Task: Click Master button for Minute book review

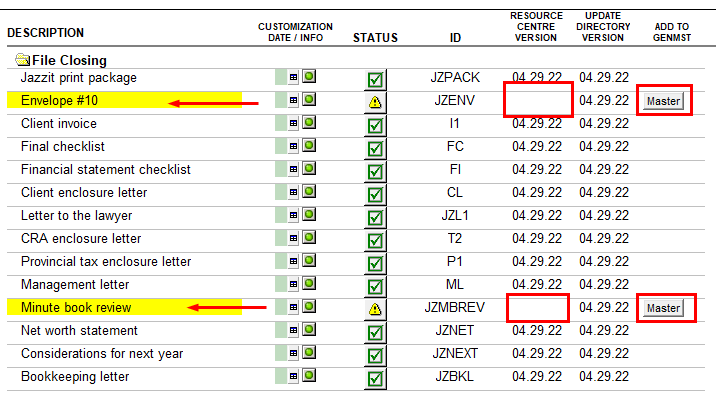Action: tap(663, 308)
